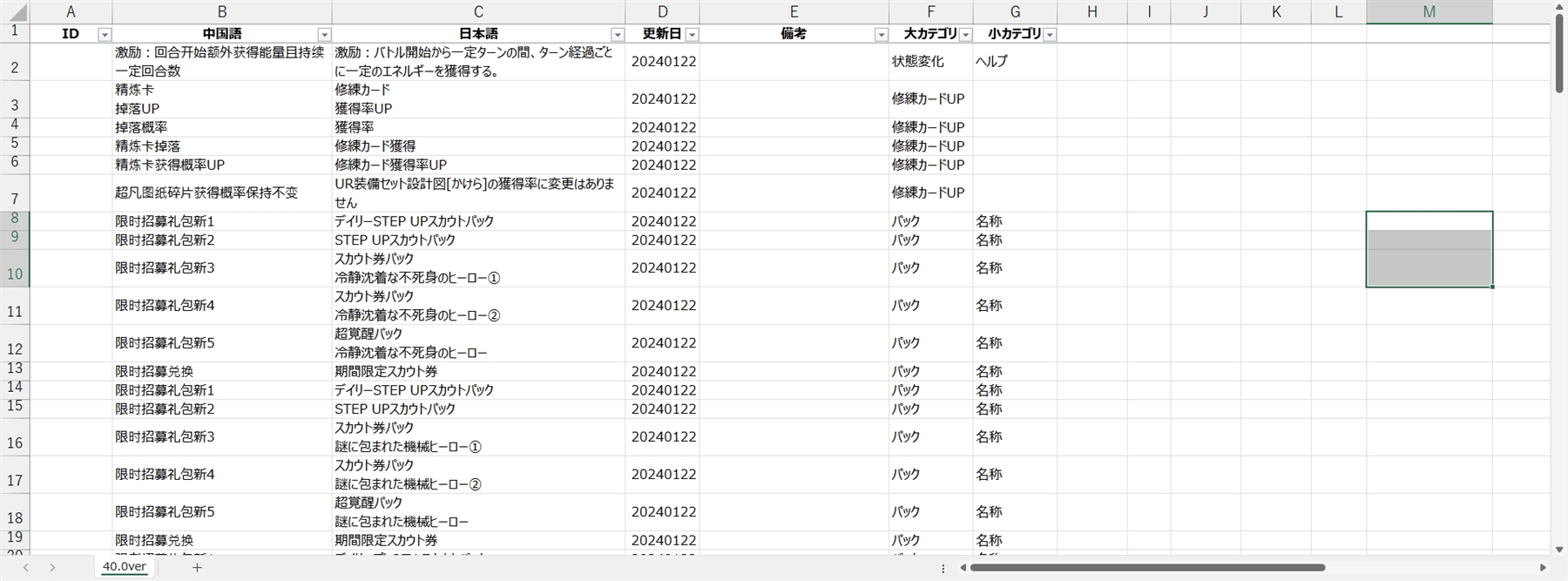Switch to the 40.0ver sheet tab
The width and height of the screenshot is (1568, 581).
124,566
